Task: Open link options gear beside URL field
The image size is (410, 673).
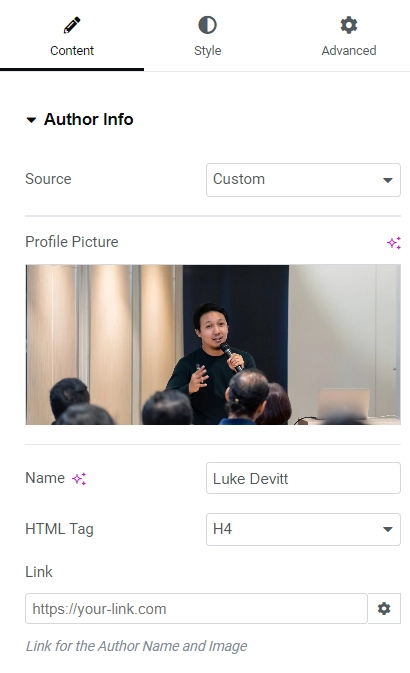Action: point(384,608)
